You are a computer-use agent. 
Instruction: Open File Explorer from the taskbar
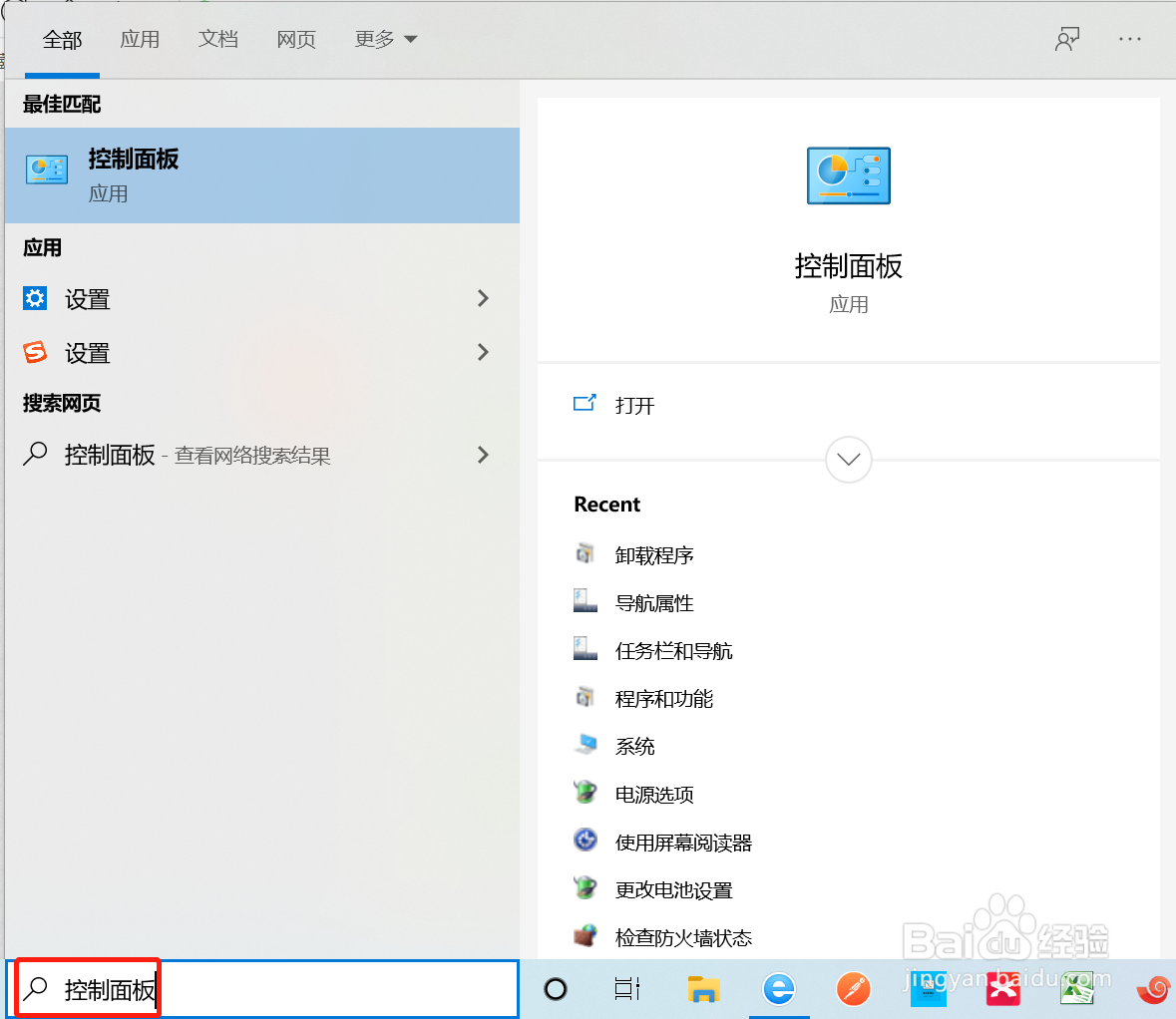coord(703,989)
